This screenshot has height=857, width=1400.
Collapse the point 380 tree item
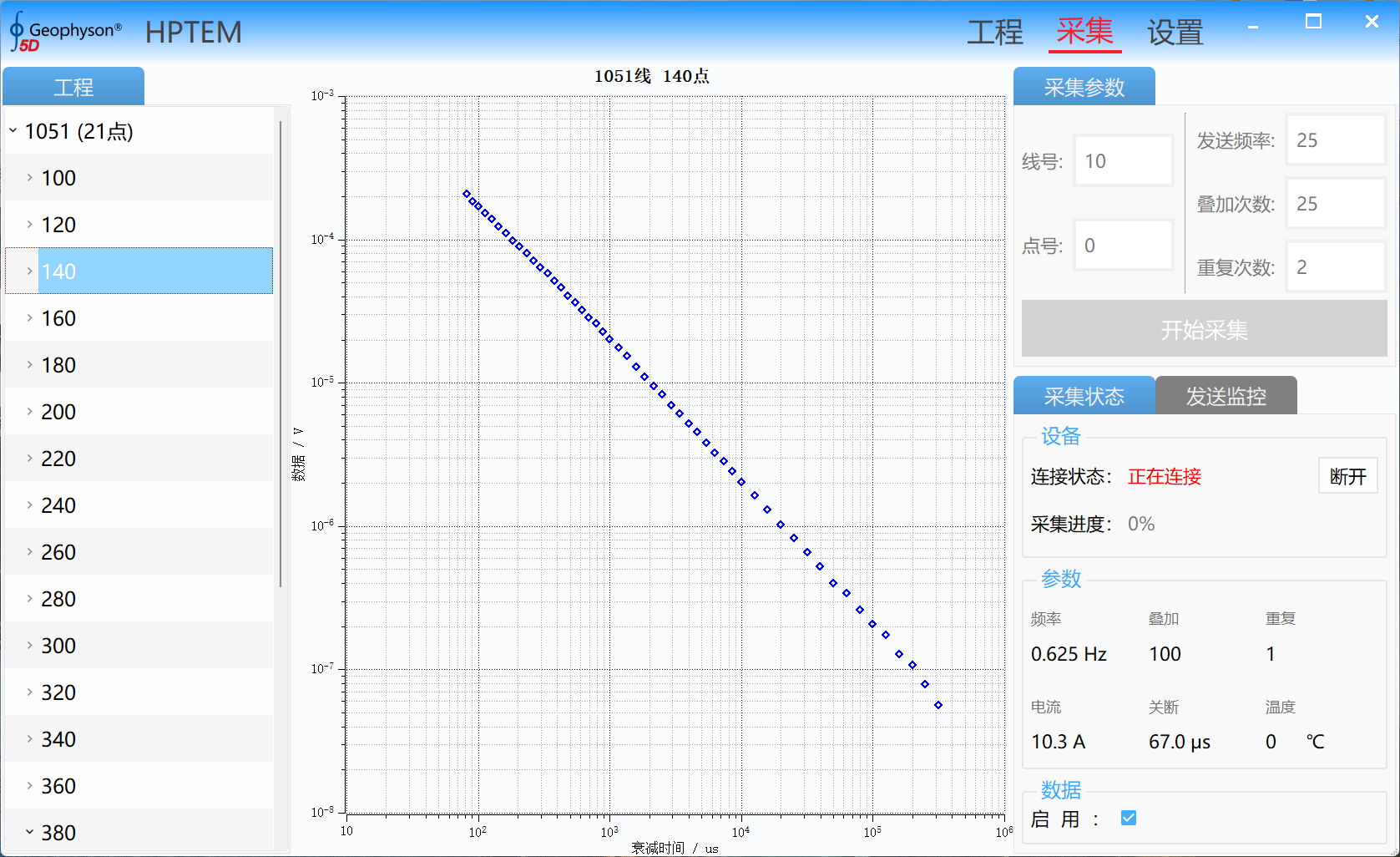[29, 832]
